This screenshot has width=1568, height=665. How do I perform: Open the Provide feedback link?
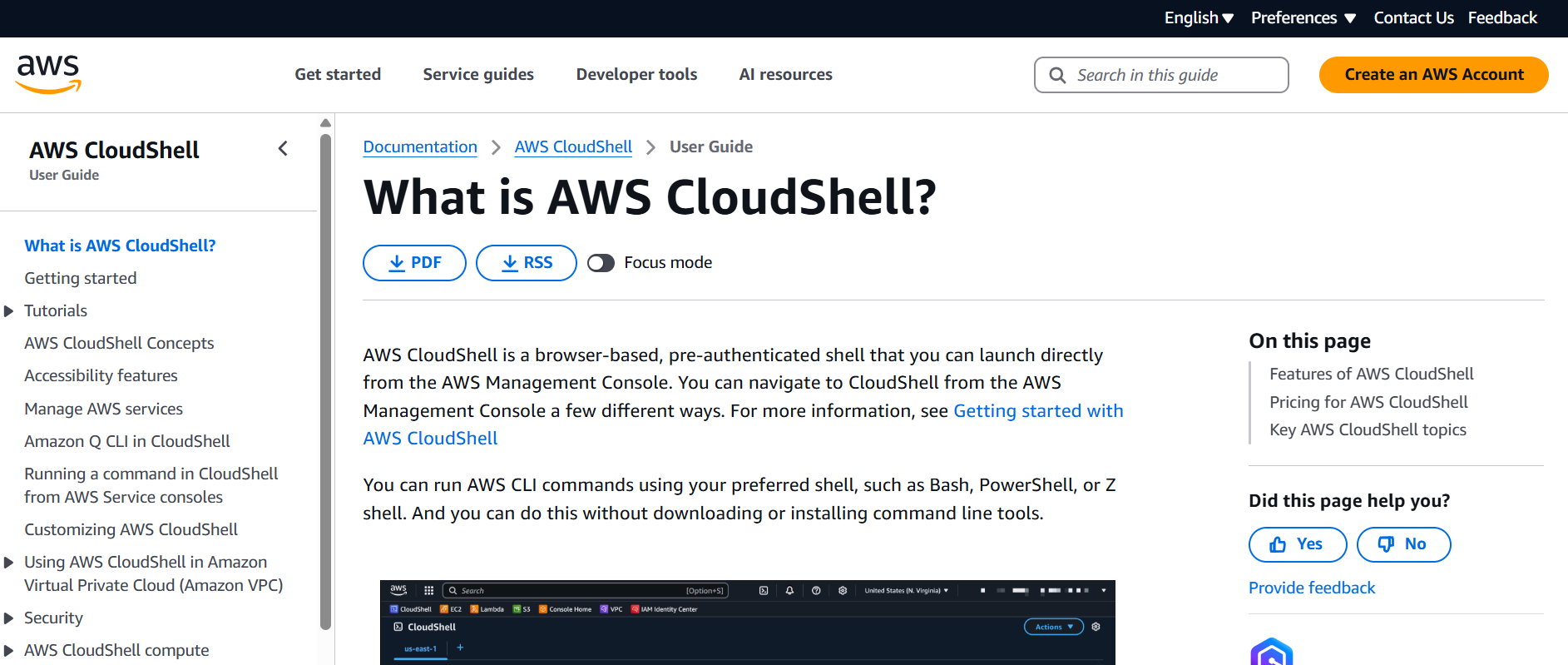(x=1312, y=588)
